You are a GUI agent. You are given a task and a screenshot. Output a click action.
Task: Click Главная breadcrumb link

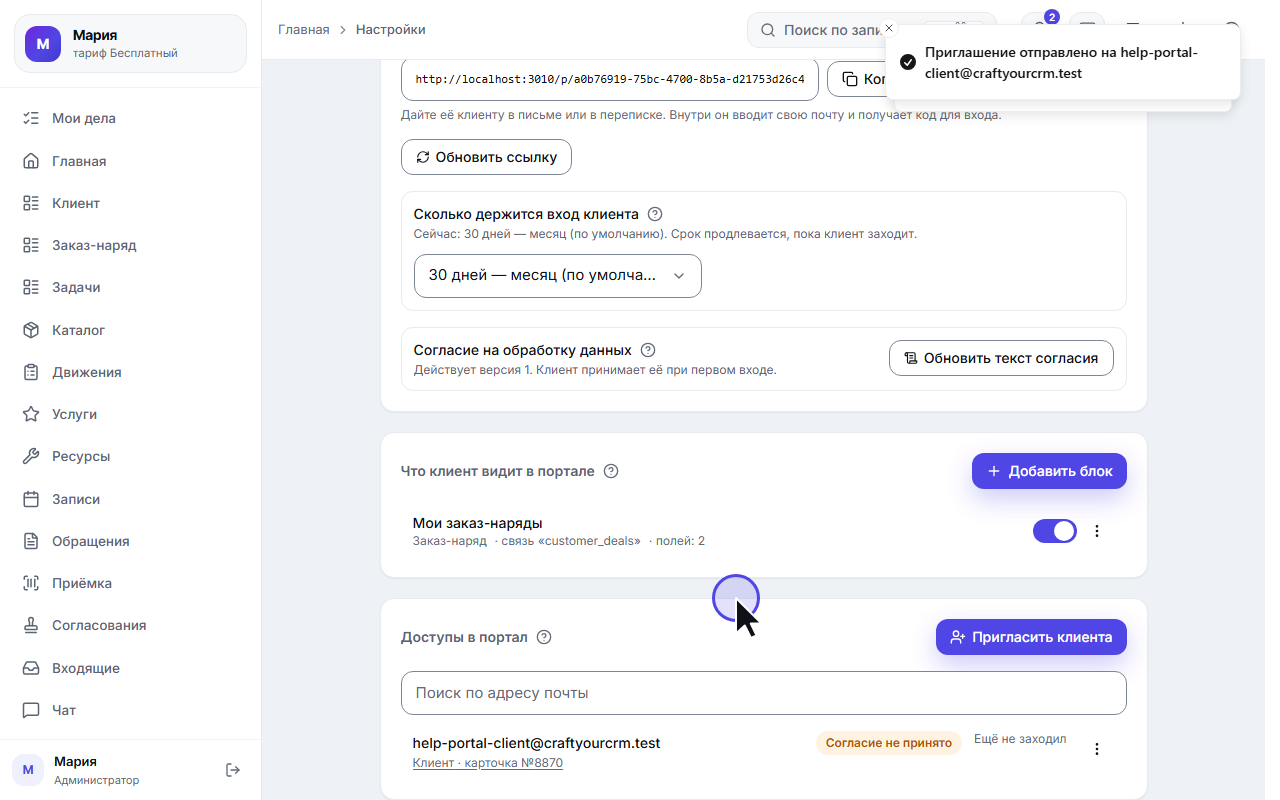coord(303,30)
